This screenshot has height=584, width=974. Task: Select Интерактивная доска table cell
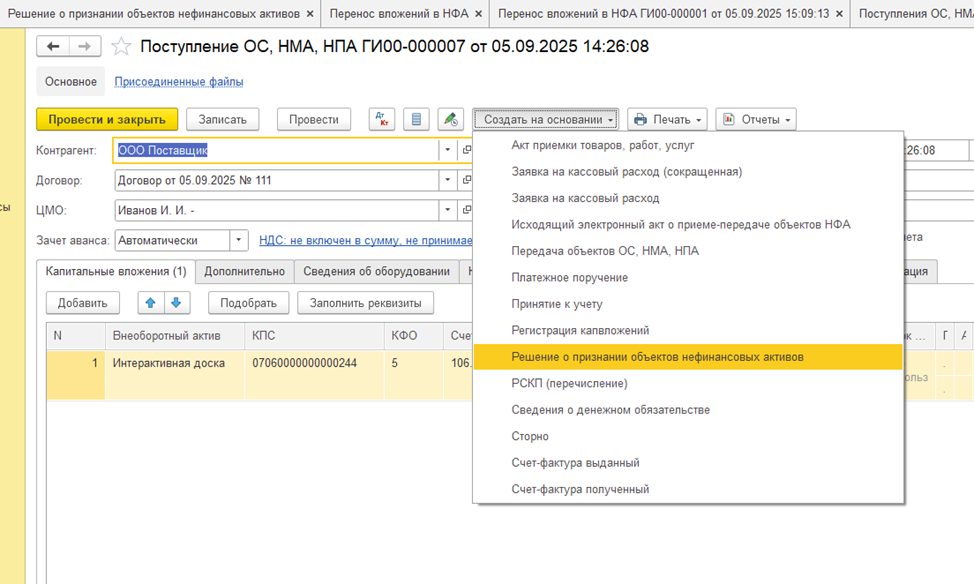pos(175,375)
